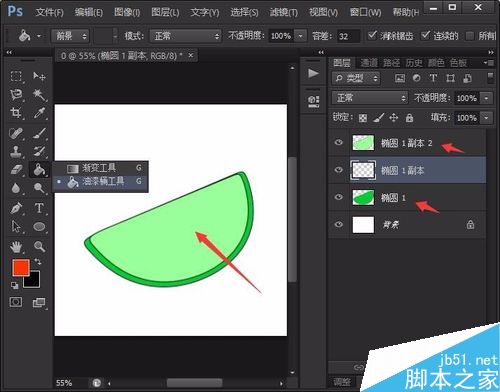Open the layer filter type dropdown
Screen dimensions: 500x392
coord(356,78)
